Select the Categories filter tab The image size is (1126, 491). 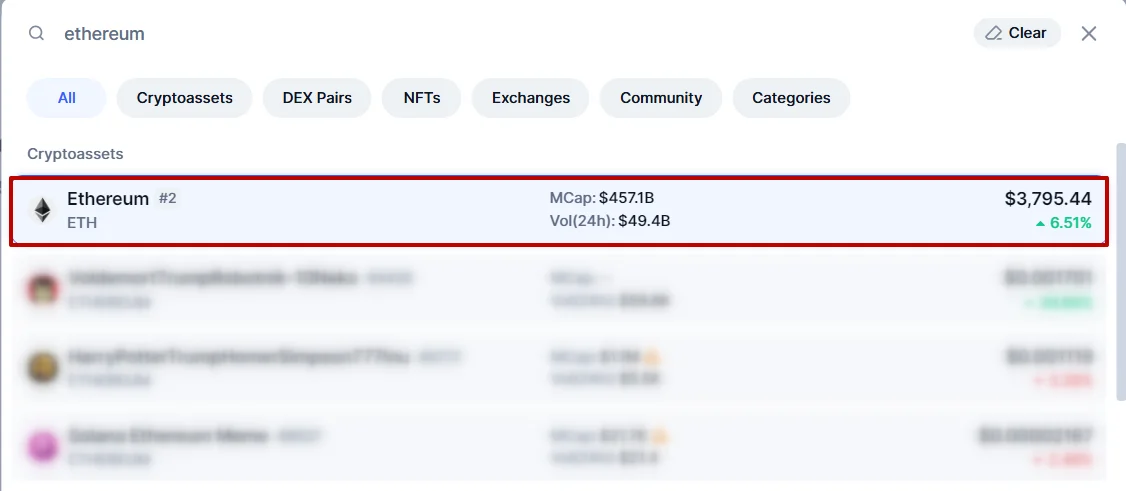pyautogui.click(x=791, y=98)
